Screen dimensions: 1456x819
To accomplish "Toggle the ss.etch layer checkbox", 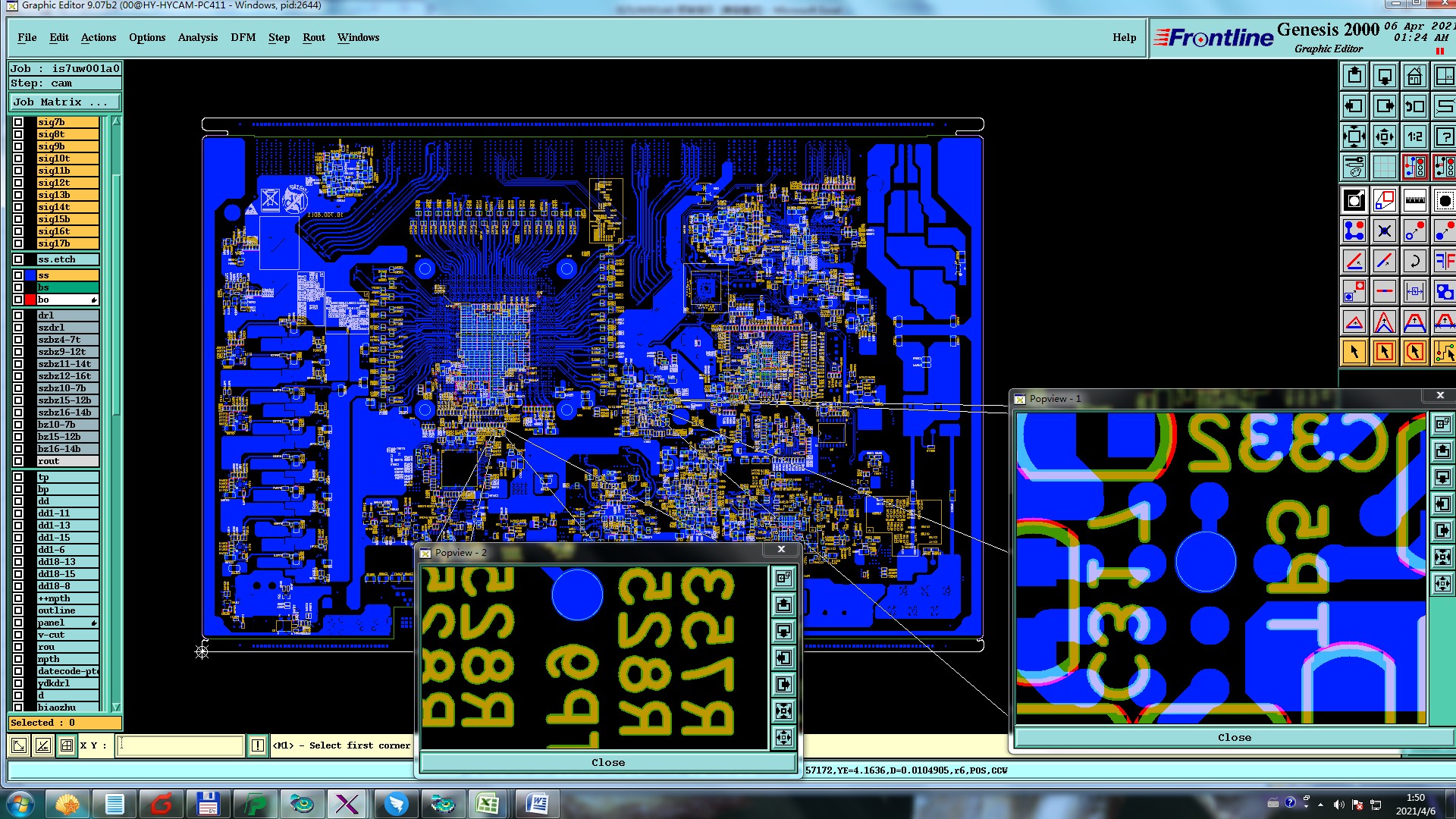I will click(x=18, y=259).
